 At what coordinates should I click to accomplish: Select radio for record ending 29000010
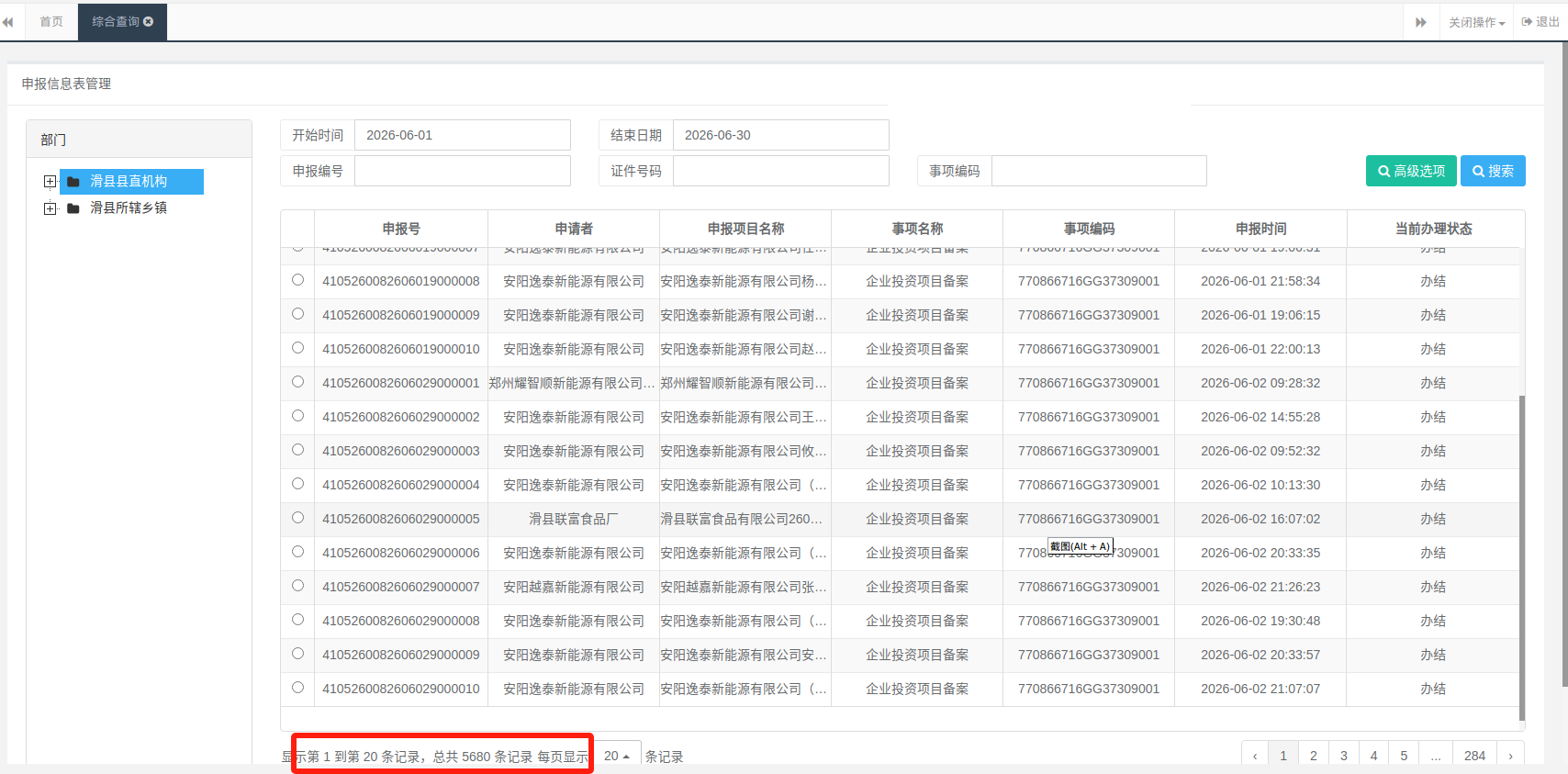point(297,688)
